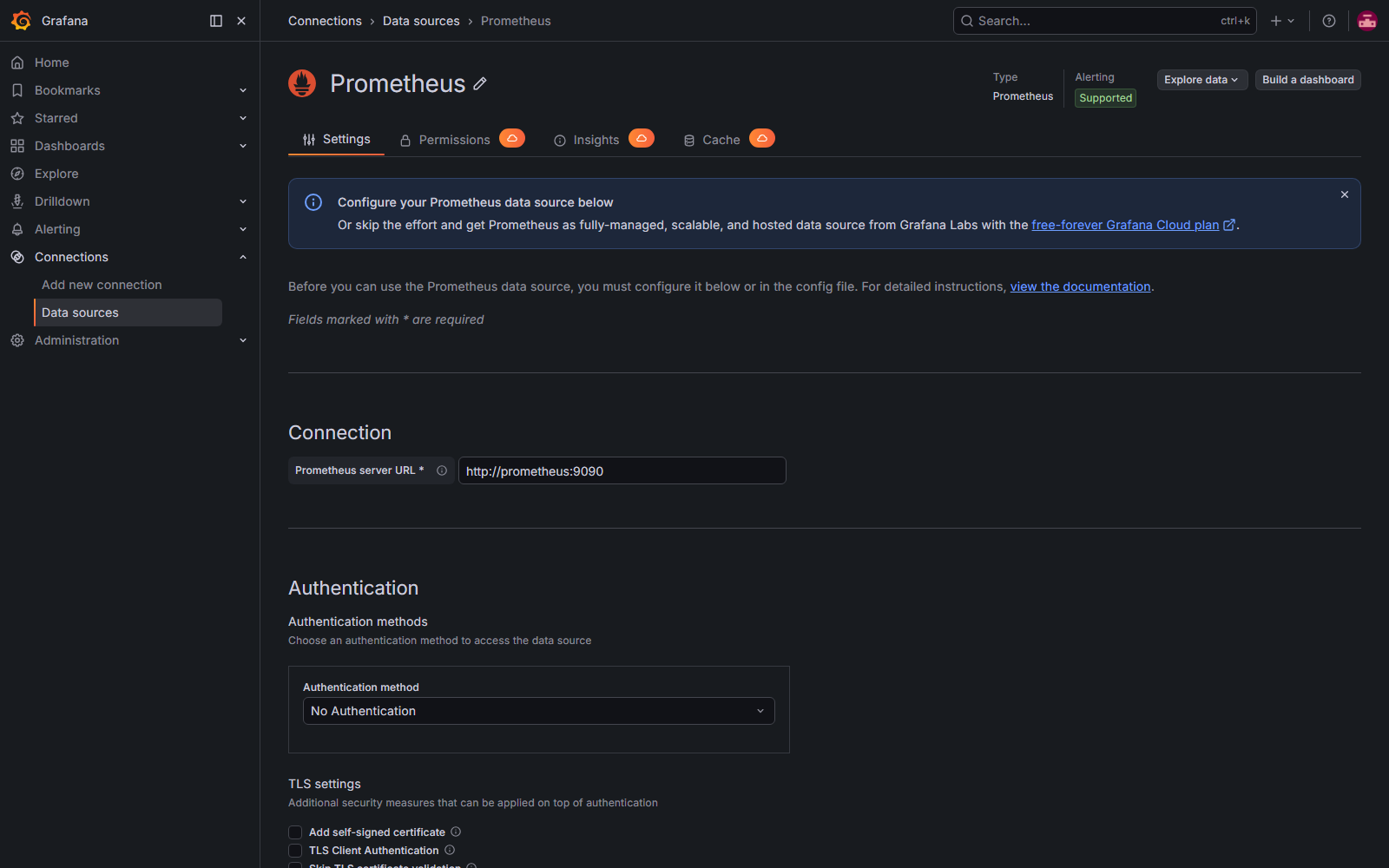Open the user profile avatar menu

[x=1367, y=21]
